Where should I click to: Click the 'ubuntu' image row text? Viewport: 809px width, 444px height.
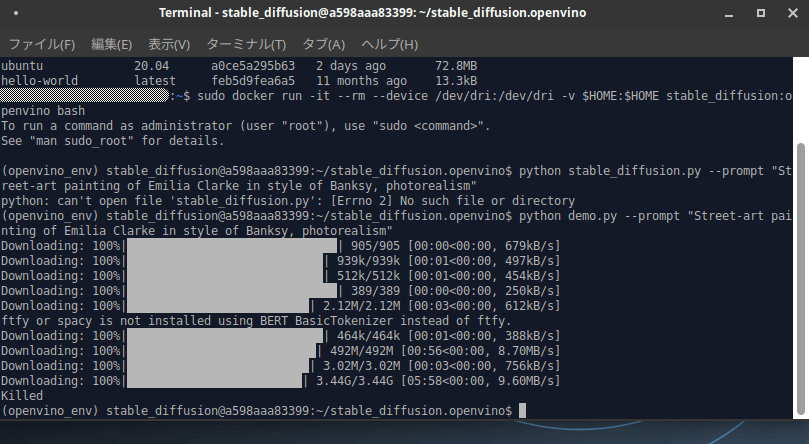pyautogui.click(x=22, y=66)
